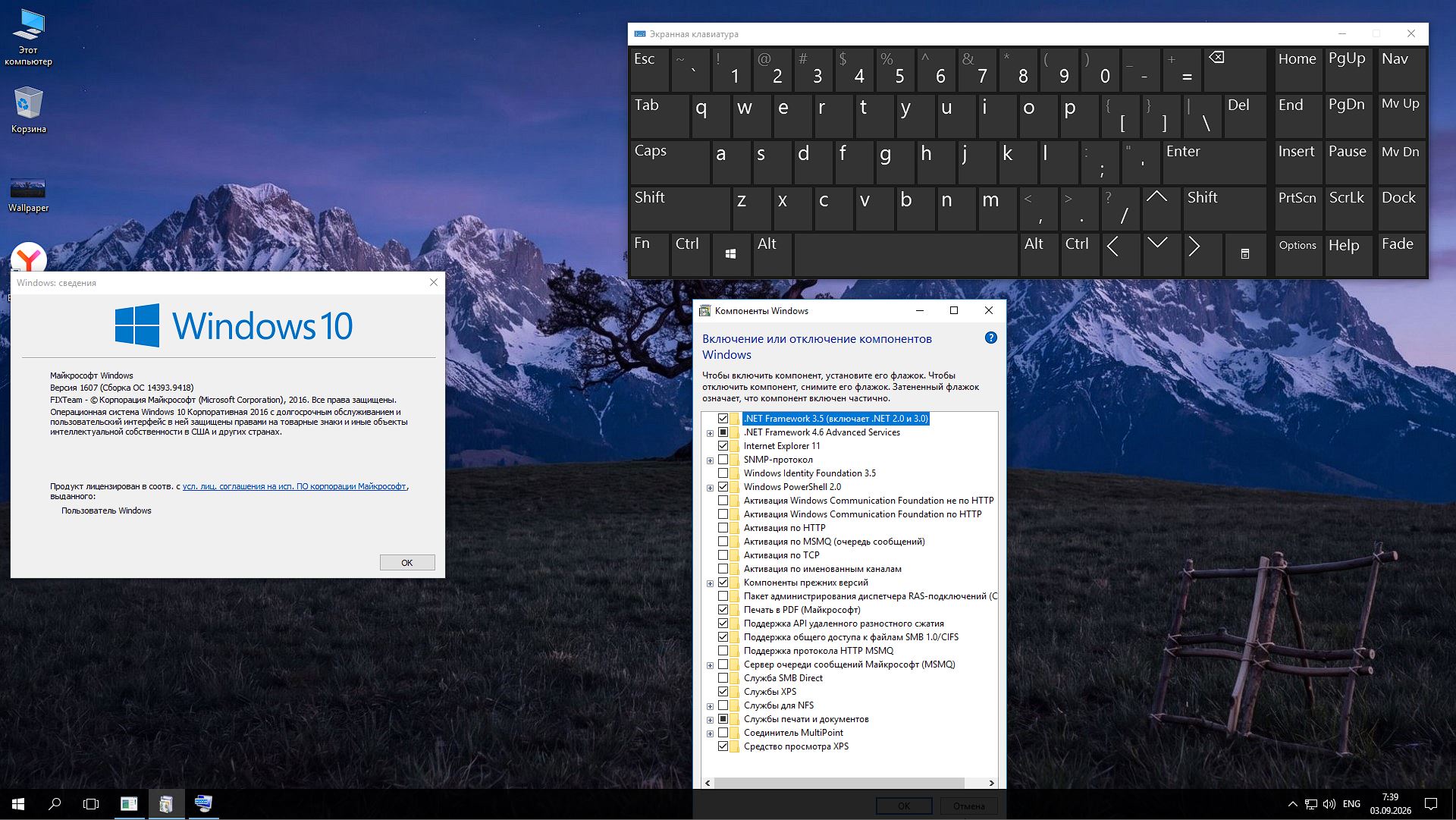Toggle Internet Explorer 11 checkbox
The height and width of the screenshot is (820, 1456).
point(723,446)
